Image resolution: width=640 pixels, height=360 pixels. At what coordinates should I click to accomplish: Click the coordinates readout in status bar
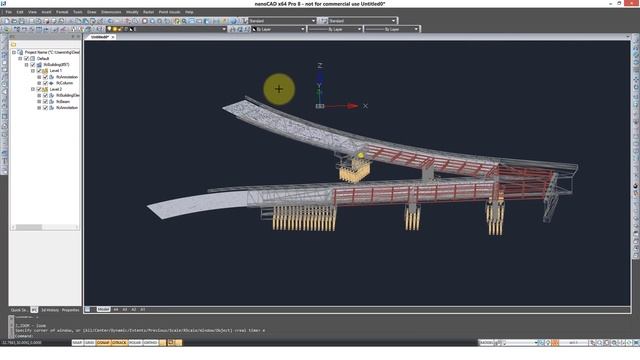[22, 343]
